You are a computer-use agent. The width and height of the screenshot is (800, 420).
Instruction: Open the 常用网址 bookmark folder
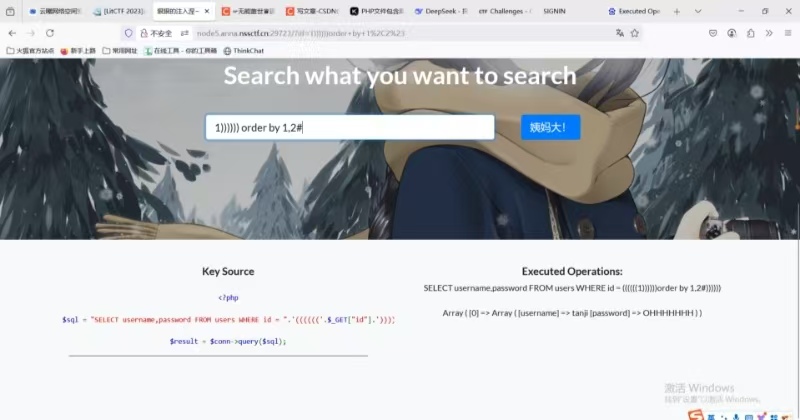pyautogui.click(x=120, y=51)
